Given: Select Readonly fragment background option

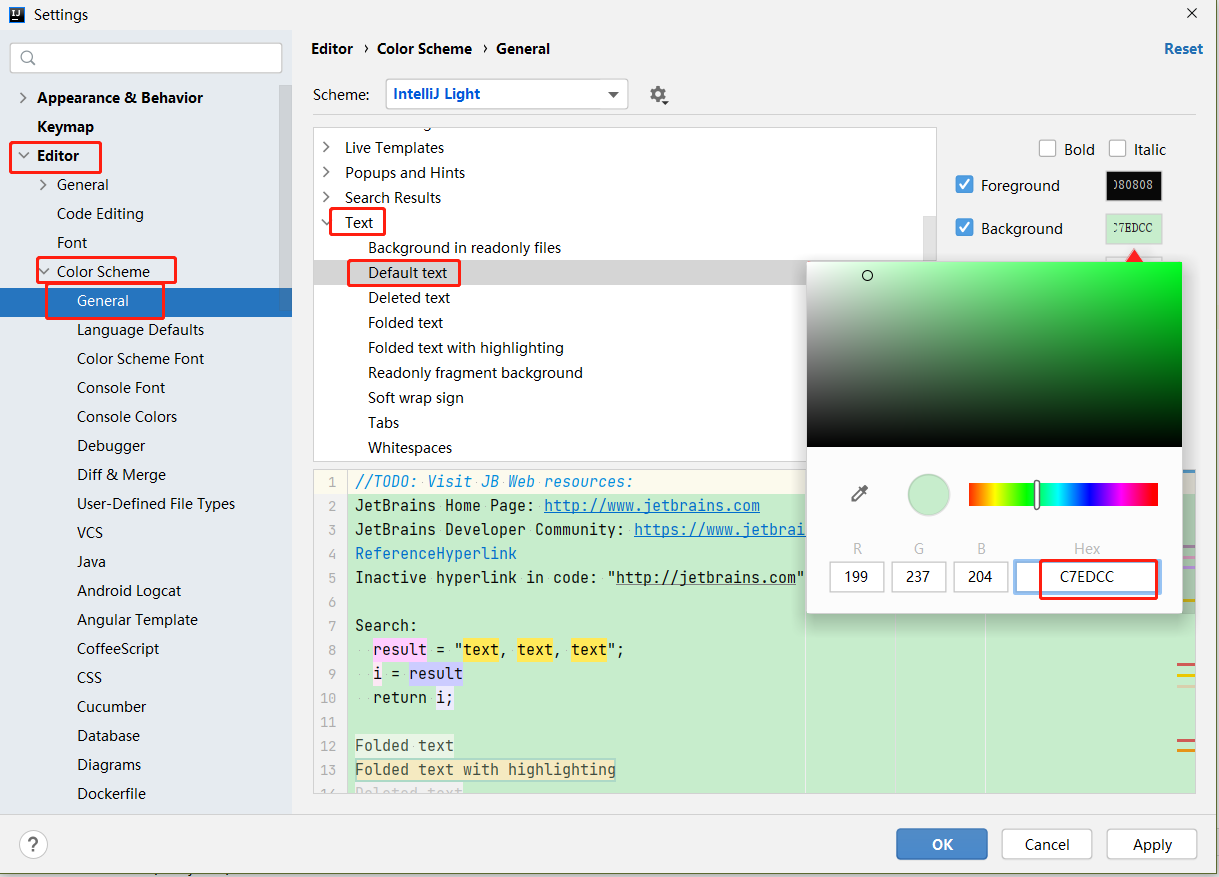Looking at the screenshot, I should (x=475, y=373).
